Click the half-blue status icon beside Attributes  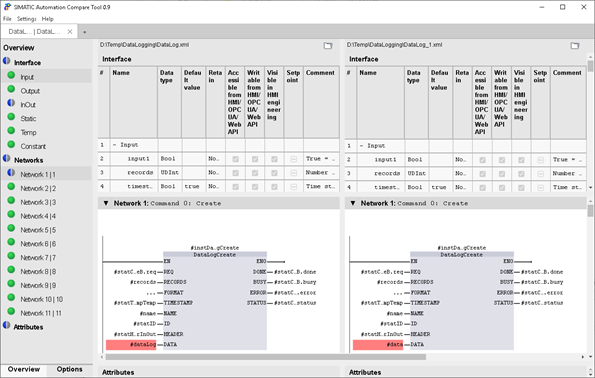[6, 325]
